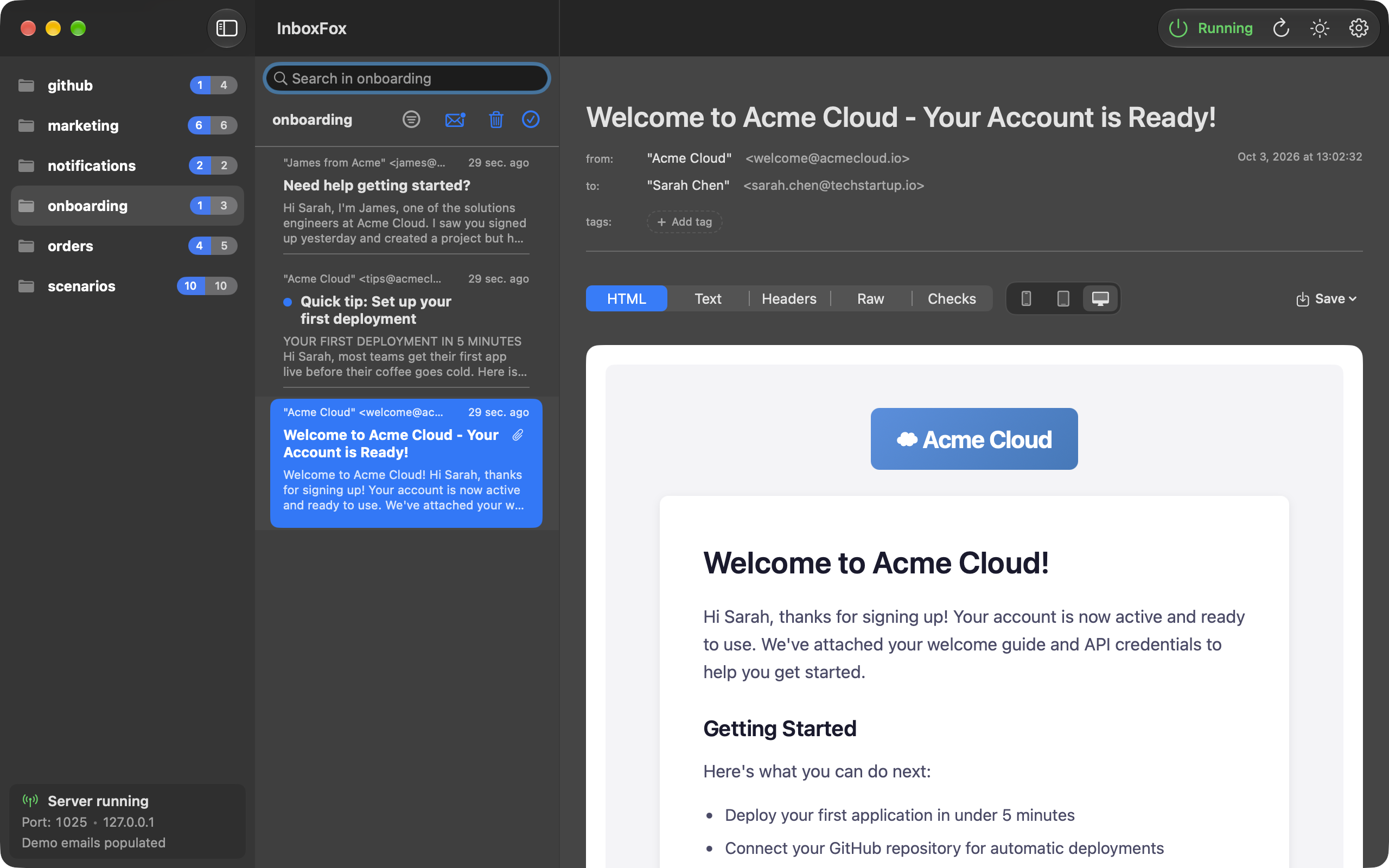Click the marketing folder icon

point(27,125)
